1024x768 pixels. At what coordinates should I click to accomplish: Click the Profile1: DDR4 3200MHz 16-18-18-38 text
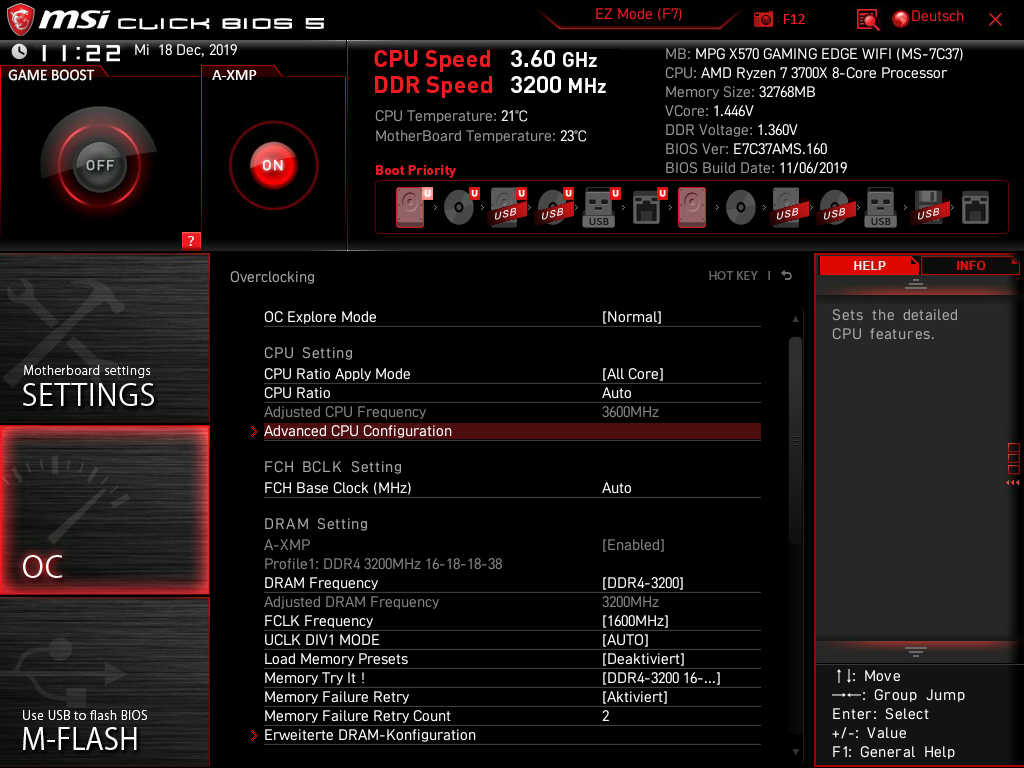[383, 564]
